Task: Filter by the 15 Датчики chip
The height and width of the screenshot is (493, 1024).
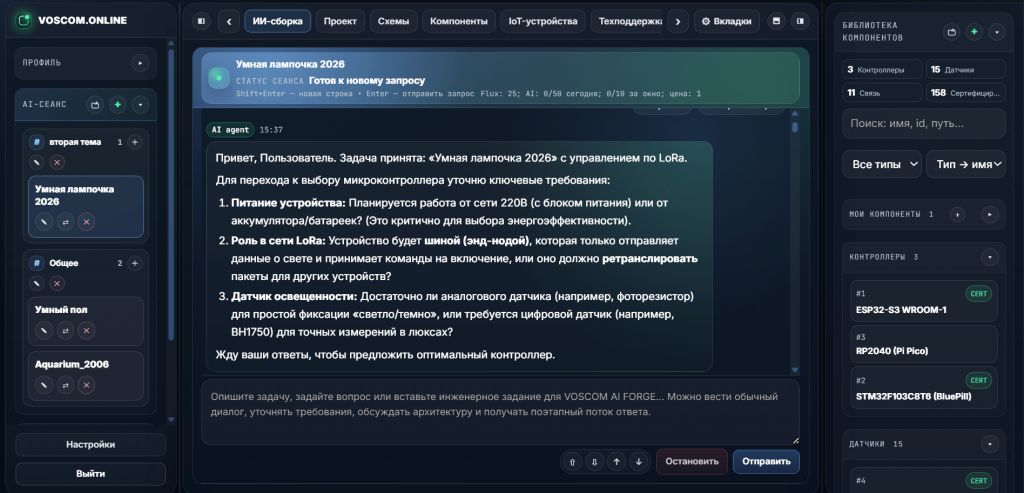Action: [966, 69]
